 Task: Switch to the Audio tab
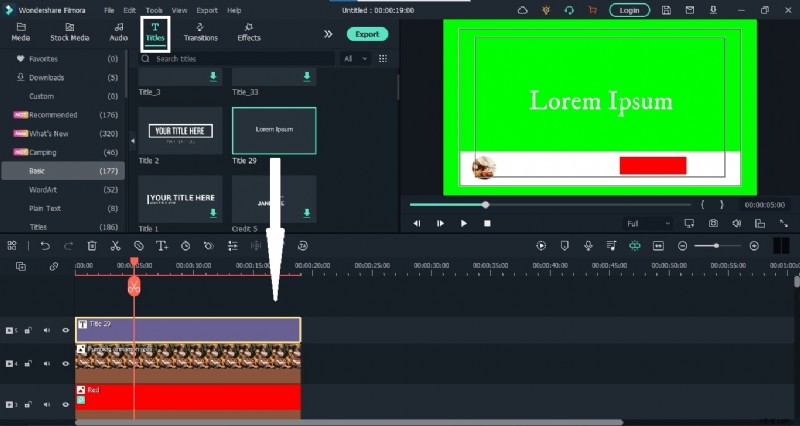[118, 32]
